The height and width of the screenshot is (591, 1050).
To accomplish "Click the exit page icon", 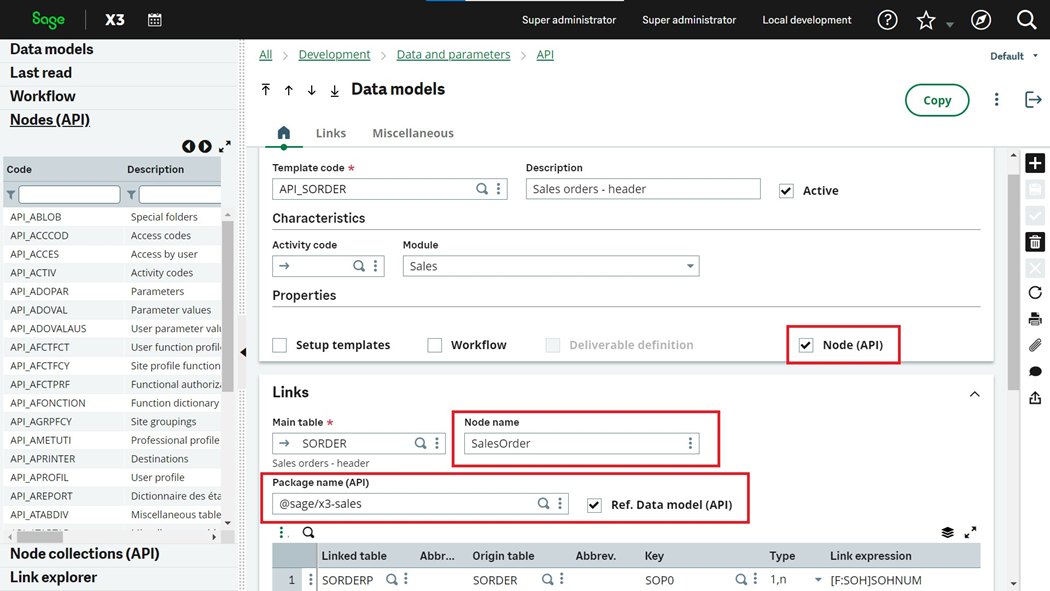I will pyautogui.click(x=1033, y=100).
